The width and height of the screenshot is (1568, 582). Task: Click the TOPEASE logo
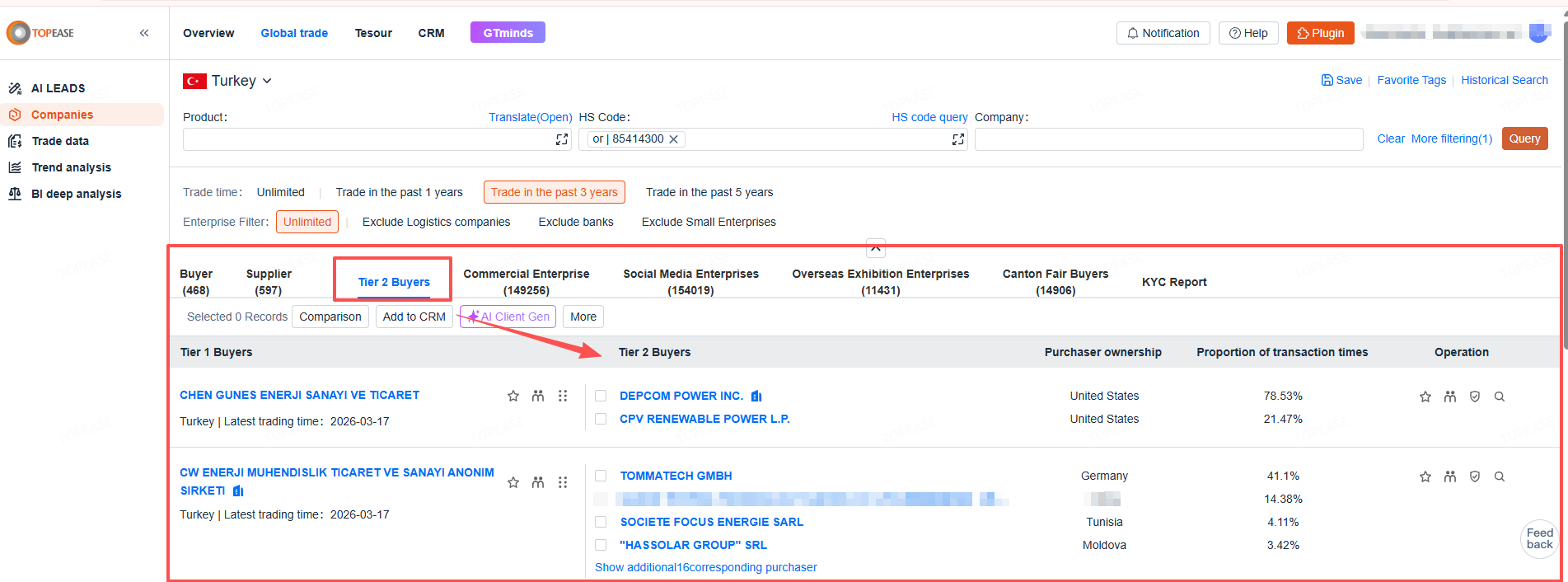pyautogui.click(x=40, y=33)
